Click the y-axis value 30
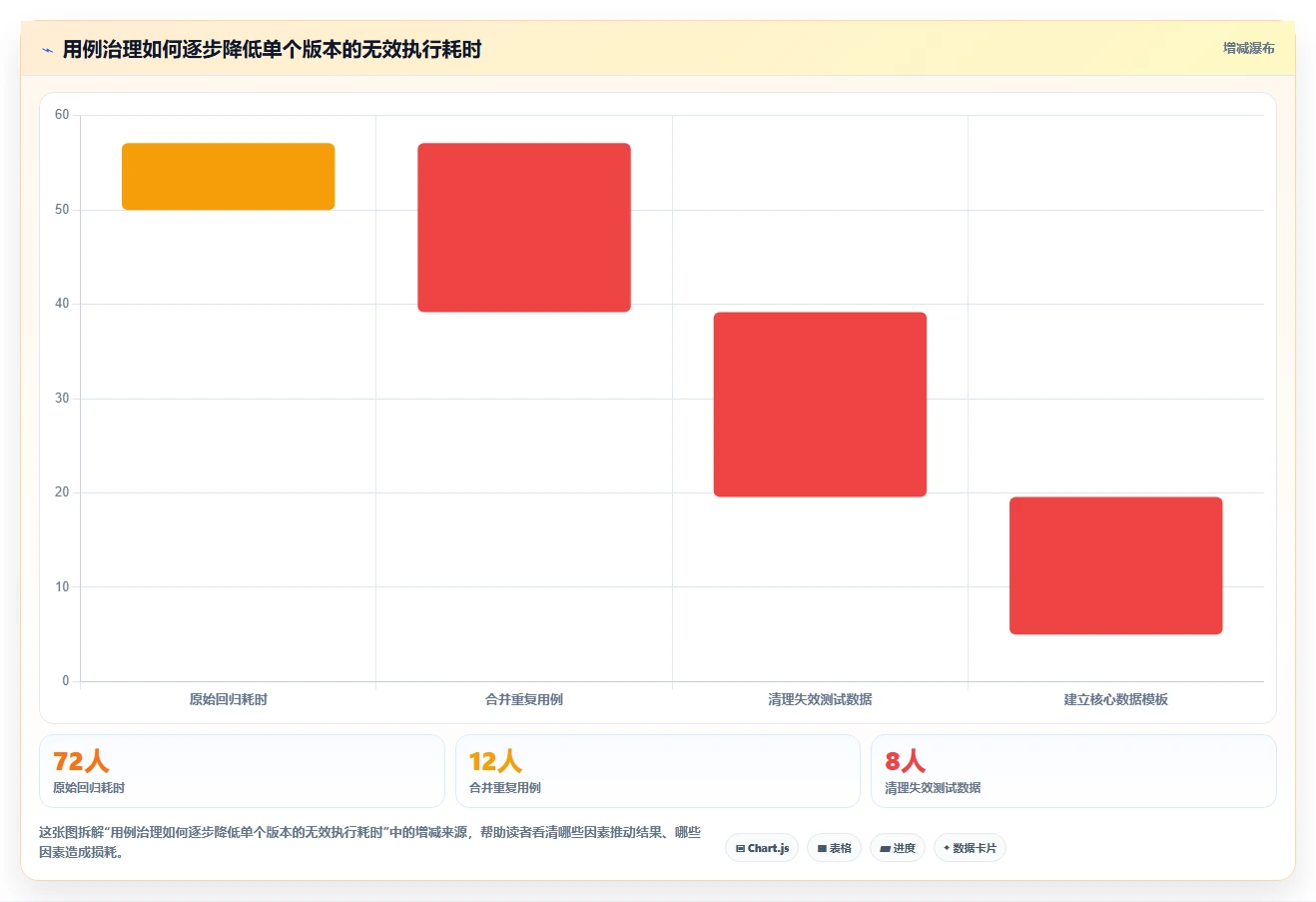 (x=62, y=399)
